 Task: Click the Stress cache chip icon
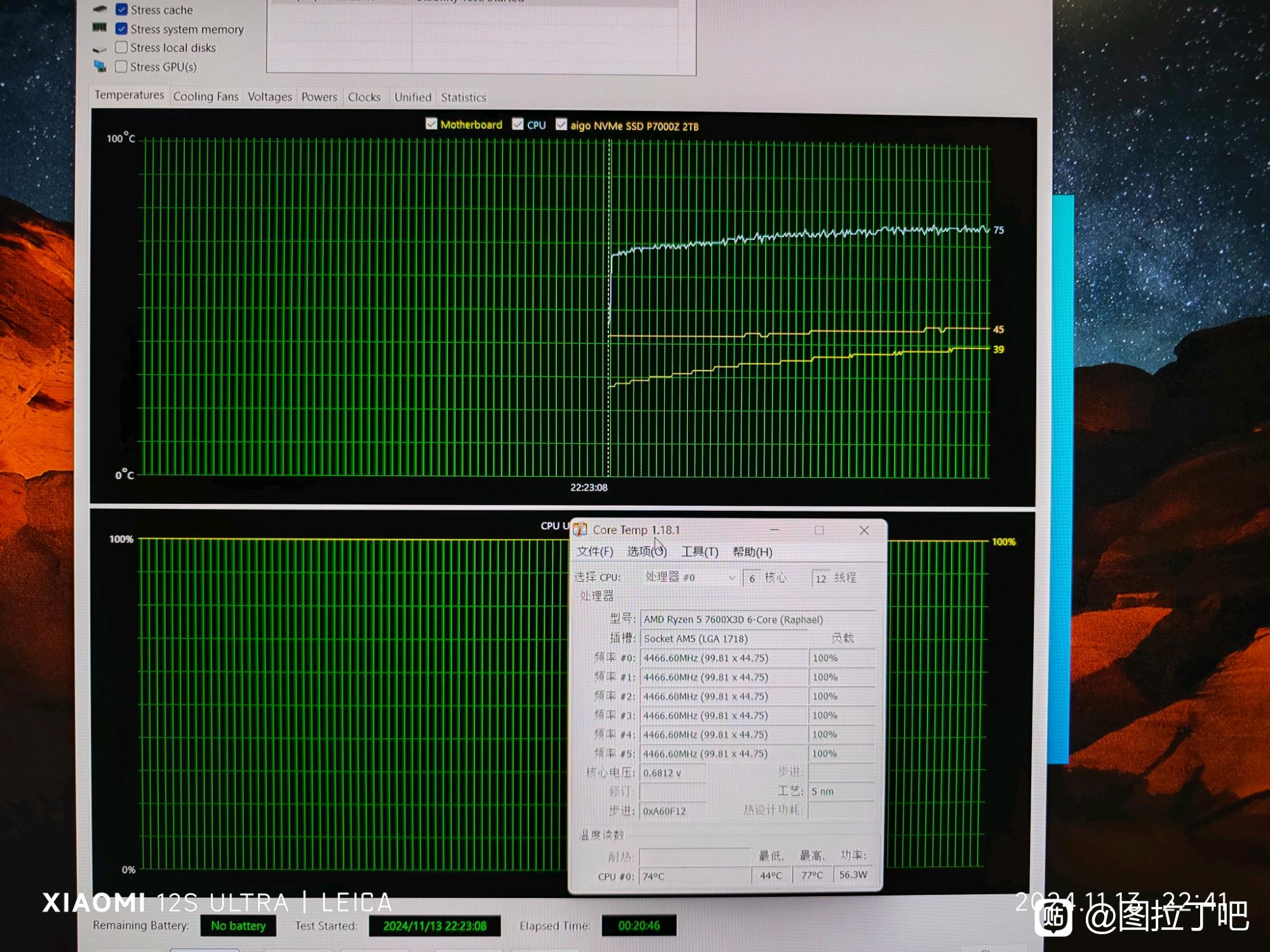[100, 9]
